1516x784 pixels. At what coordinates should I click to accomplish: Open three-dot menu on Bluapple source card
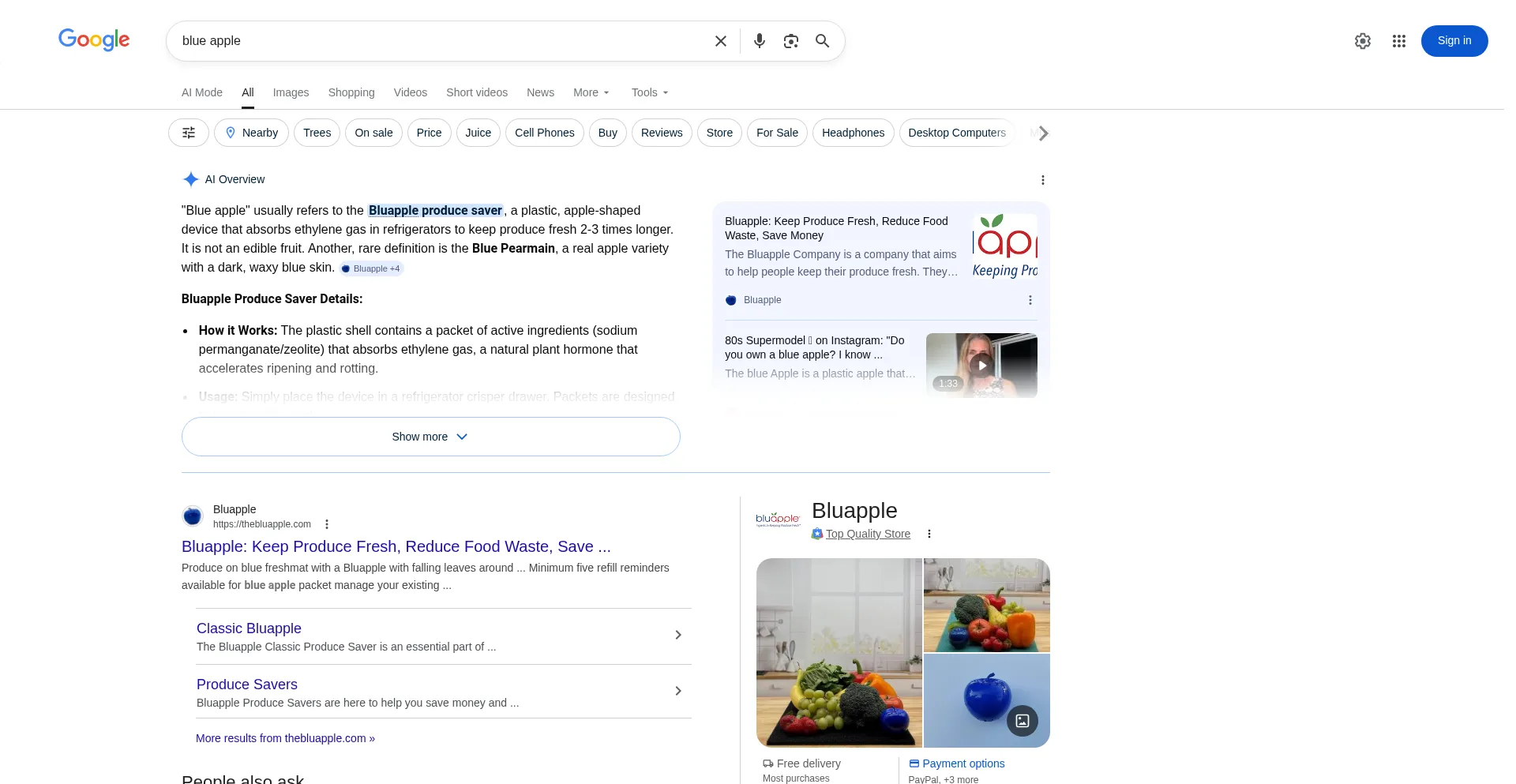[x=1030, y=300]
